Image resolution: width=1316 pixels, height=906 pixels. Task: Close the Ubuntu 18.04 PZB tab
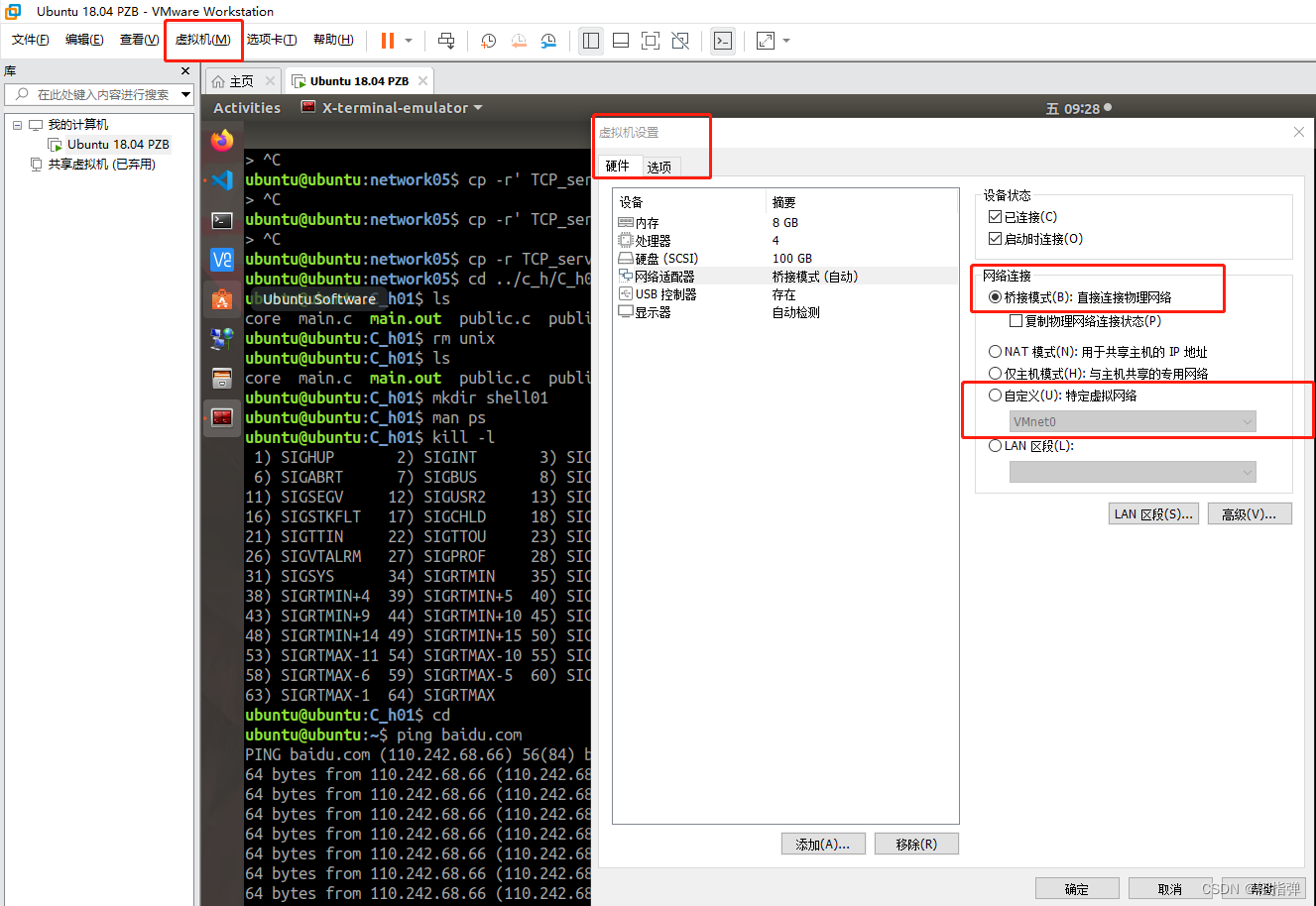[422, 81]
